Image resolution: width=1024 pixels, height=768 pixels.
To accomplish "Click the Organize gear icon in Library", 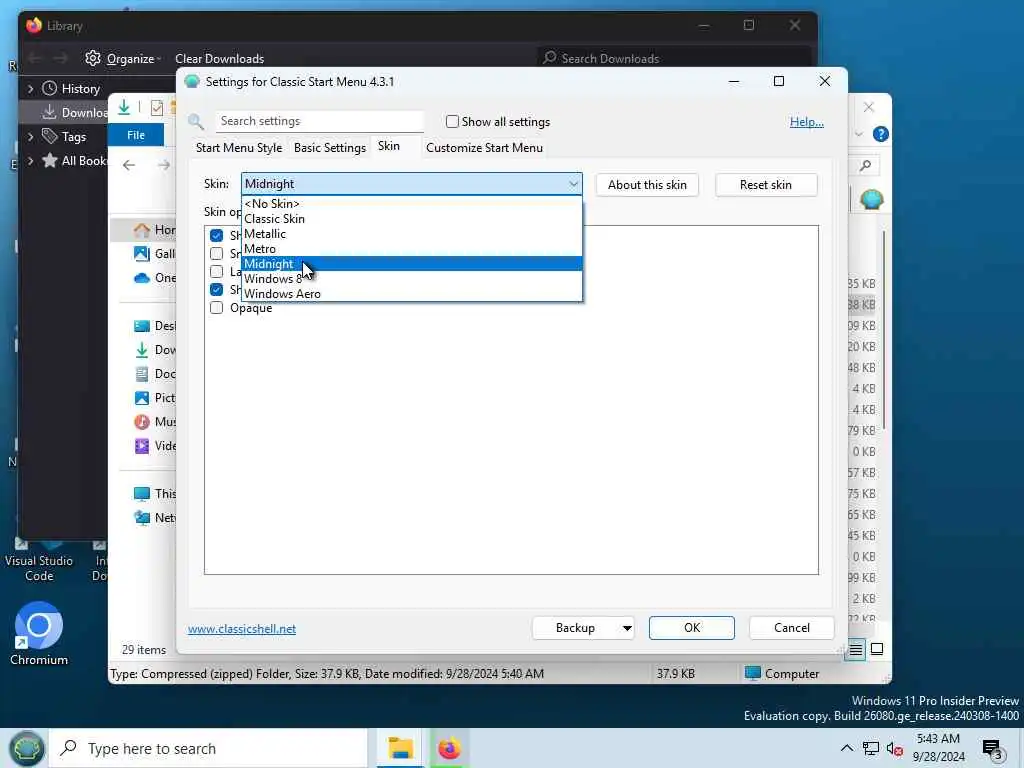I will (x=93, y=58).
